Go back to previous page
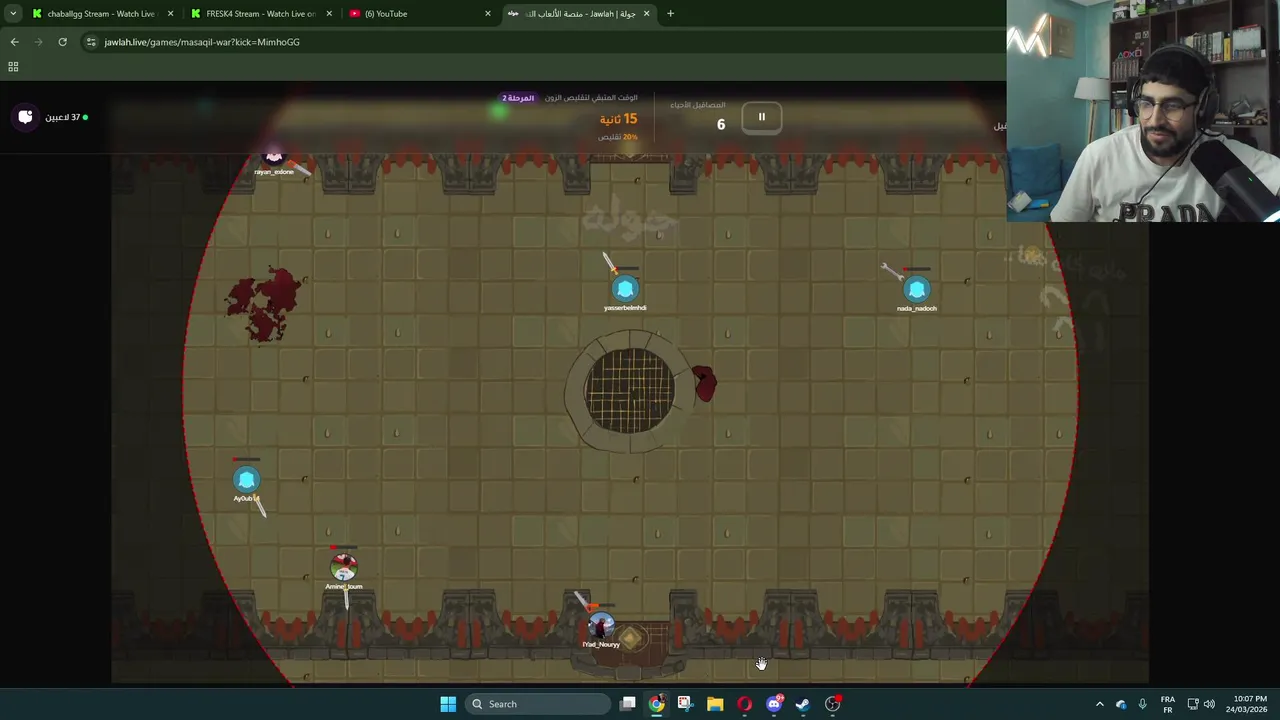The width and height of the screenshot is (1280, 720). click(14, 42)
